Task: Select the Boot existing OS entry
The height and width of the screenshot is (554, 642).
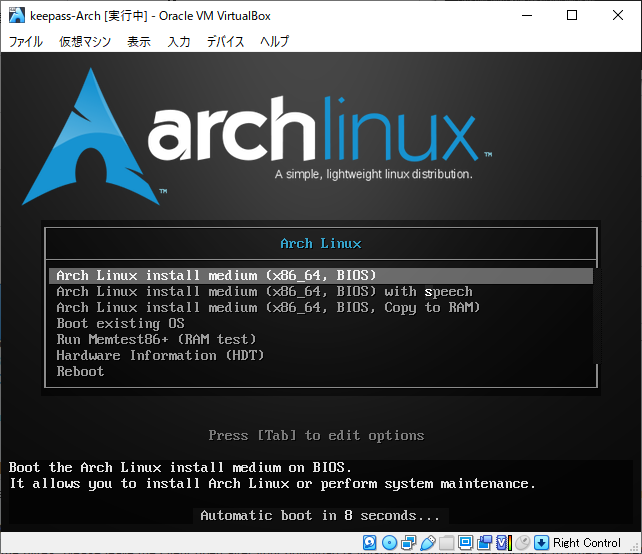Action: 120,324
